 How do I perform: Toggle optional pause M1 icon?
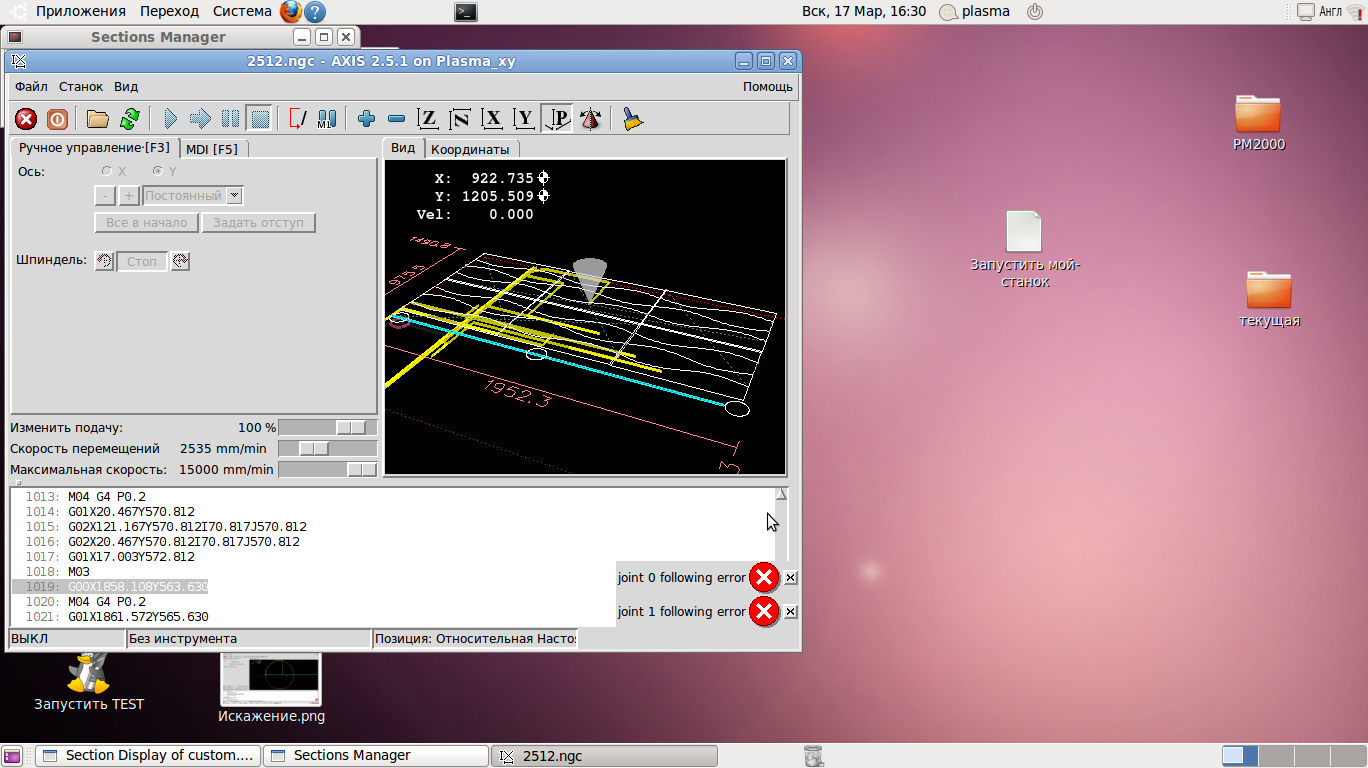point(327,120)
